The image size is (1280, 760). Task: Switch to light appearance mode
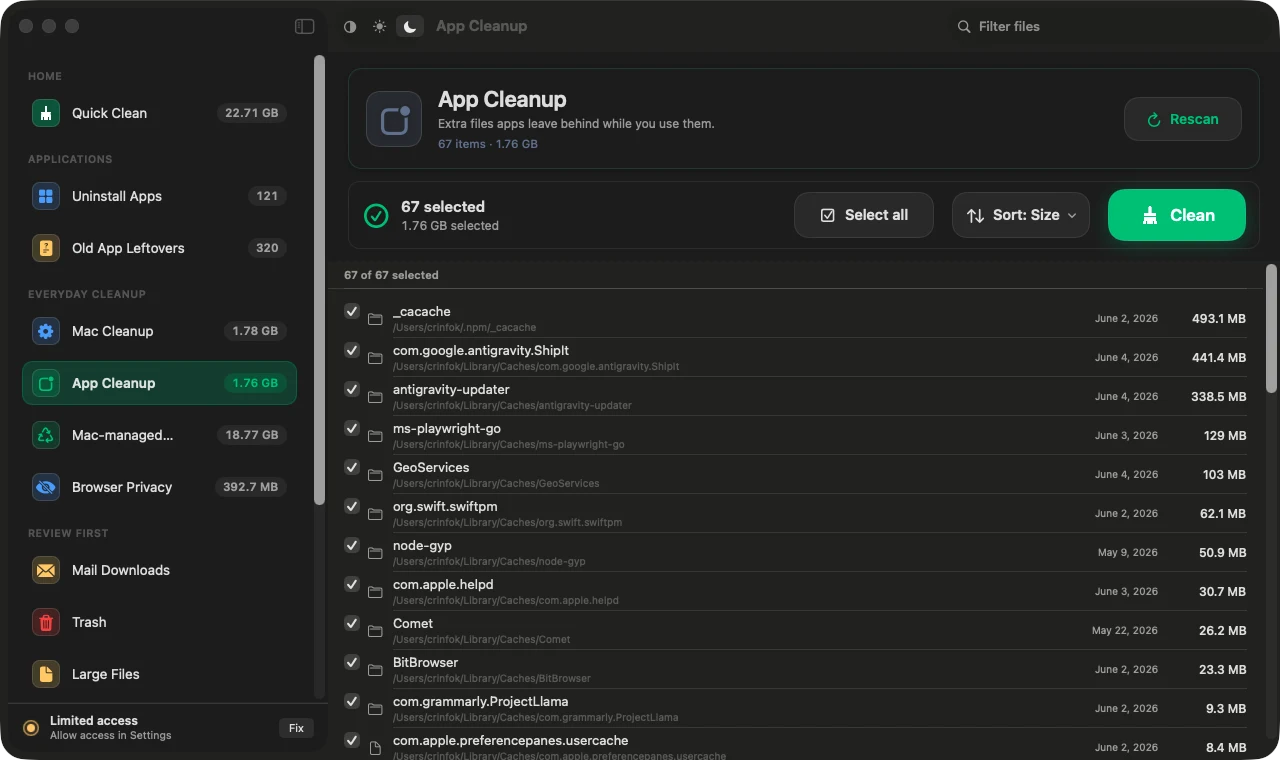(379, 26)
